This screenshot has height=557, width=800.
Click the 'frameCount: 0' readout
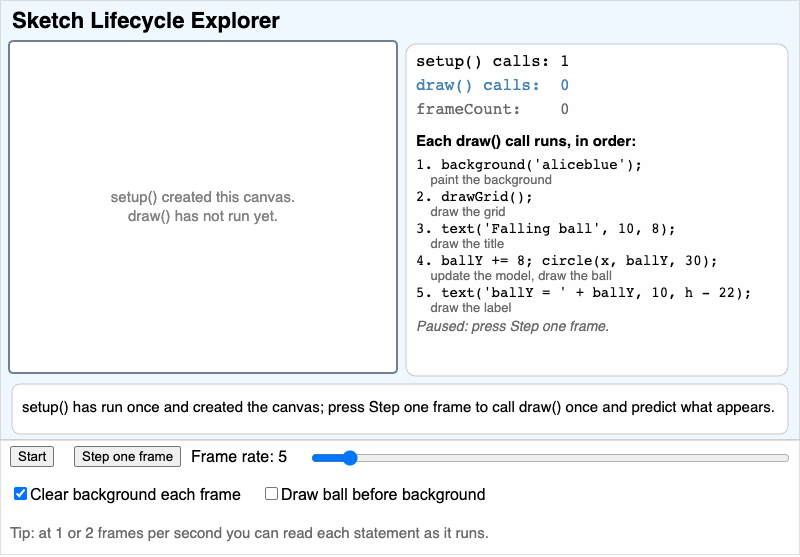click(x=492, y=109)
